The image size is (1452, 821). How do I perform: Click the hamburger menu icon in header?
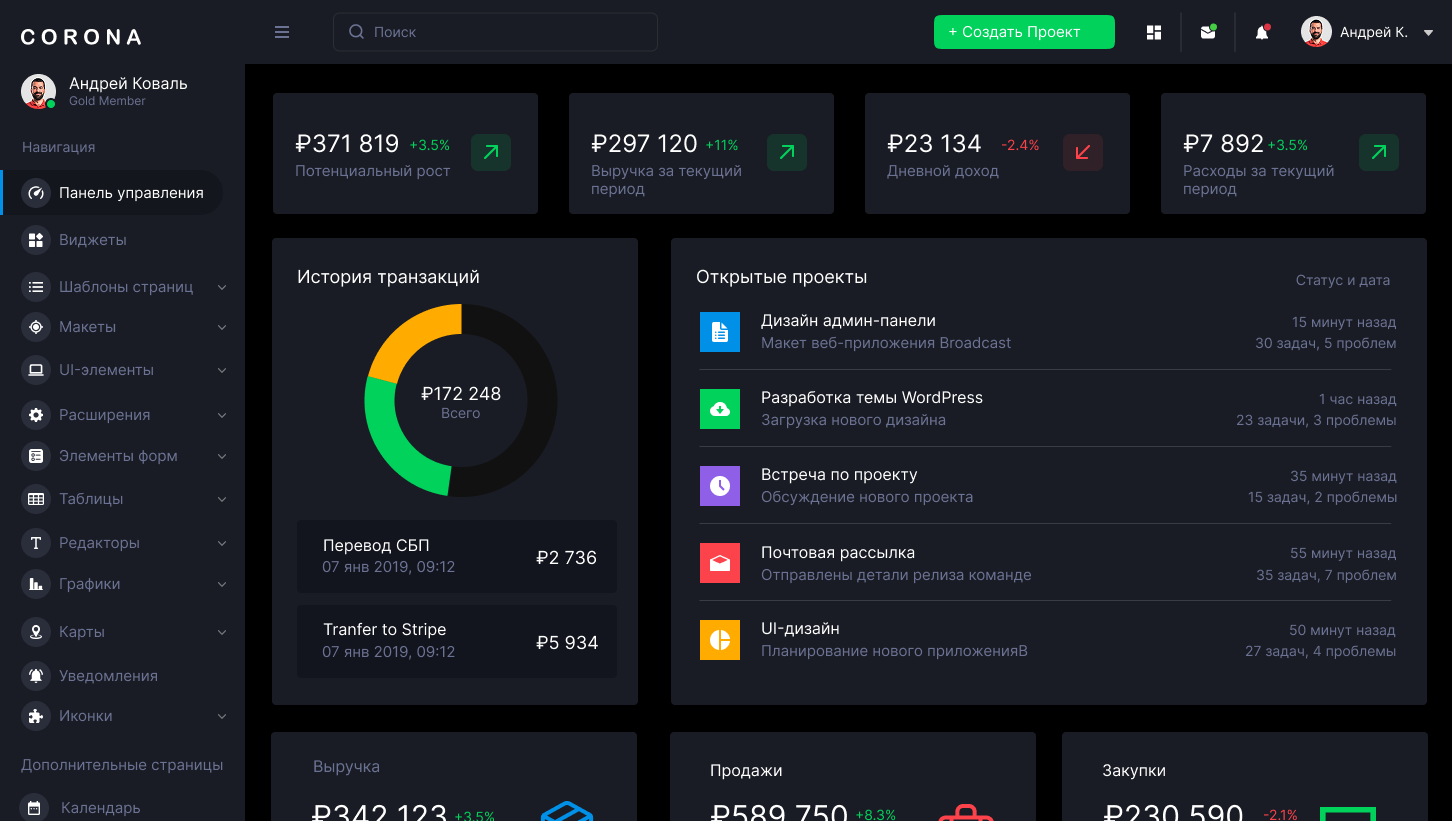click(282, 32)
